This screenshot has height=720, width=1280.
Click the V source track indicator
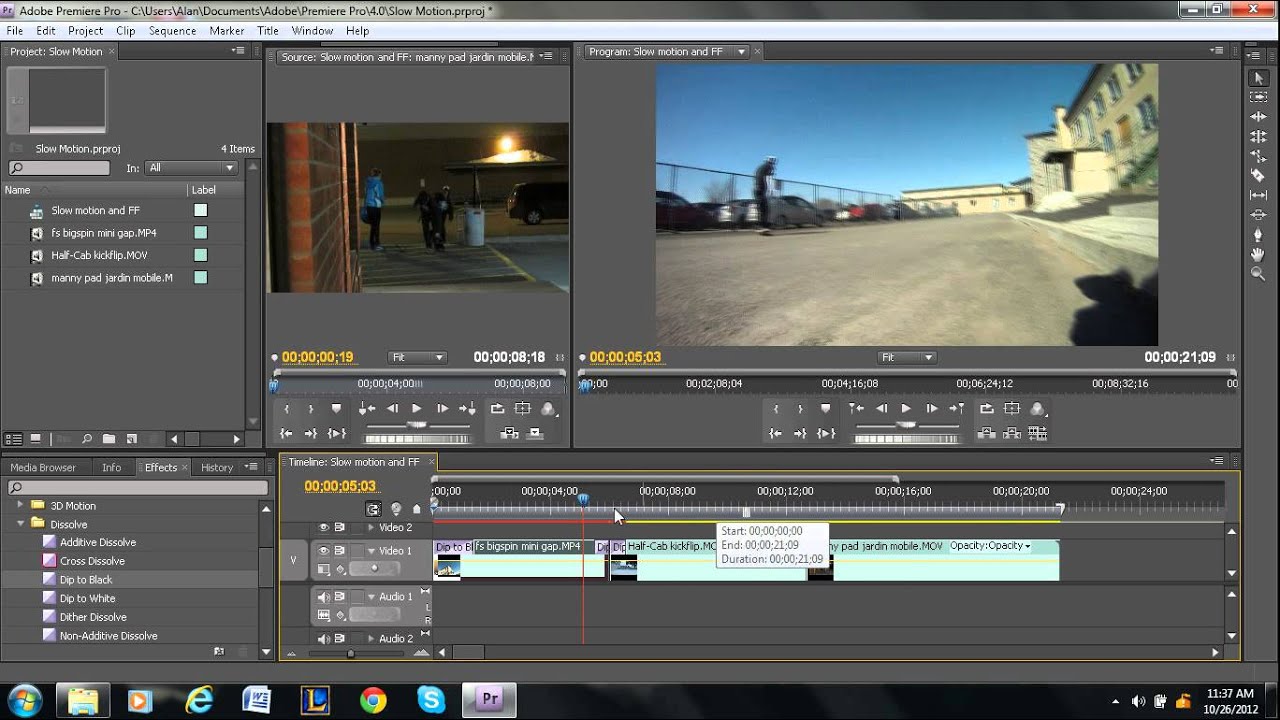(x=293, y=560)
